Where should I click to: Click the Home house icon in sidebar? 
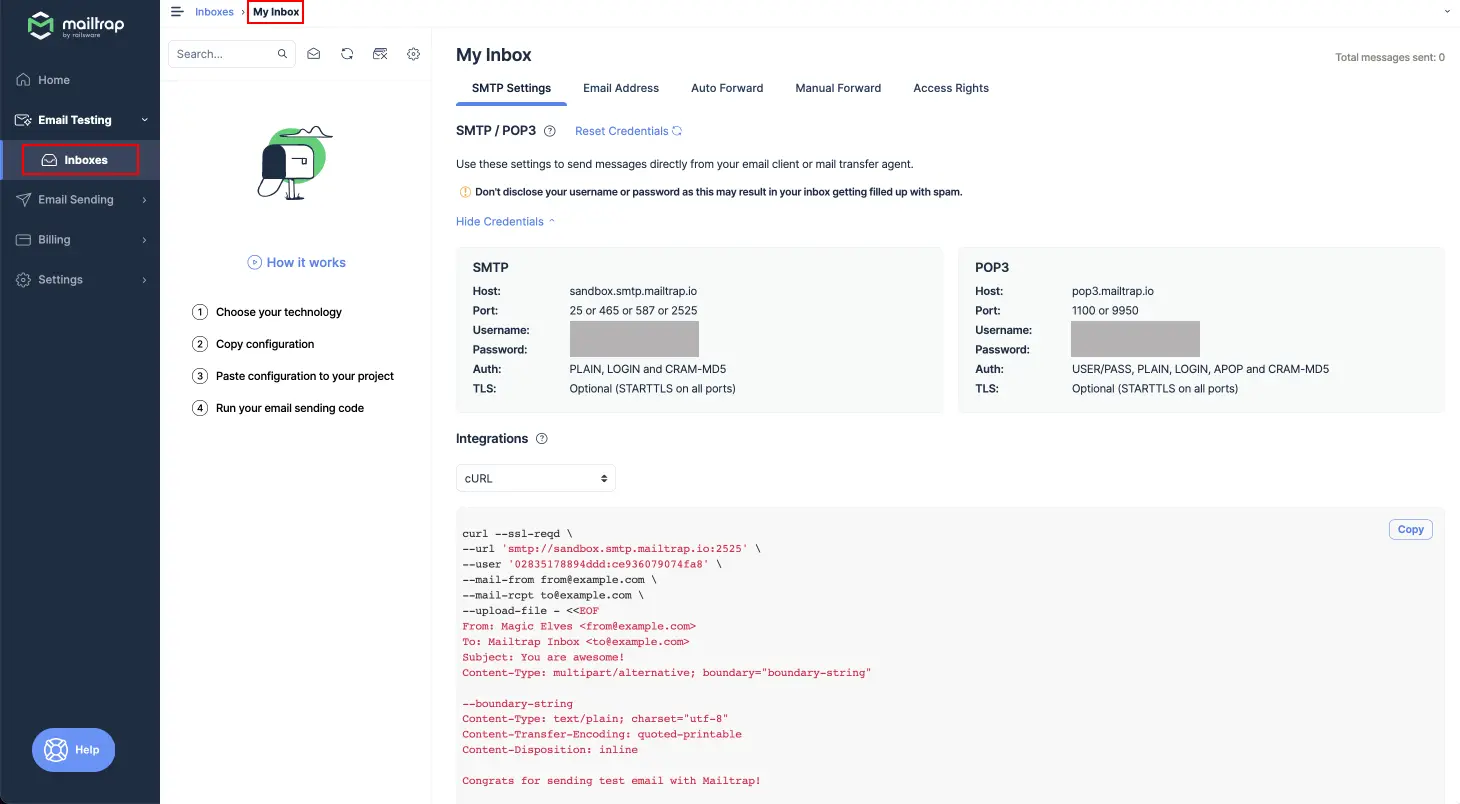24,80
